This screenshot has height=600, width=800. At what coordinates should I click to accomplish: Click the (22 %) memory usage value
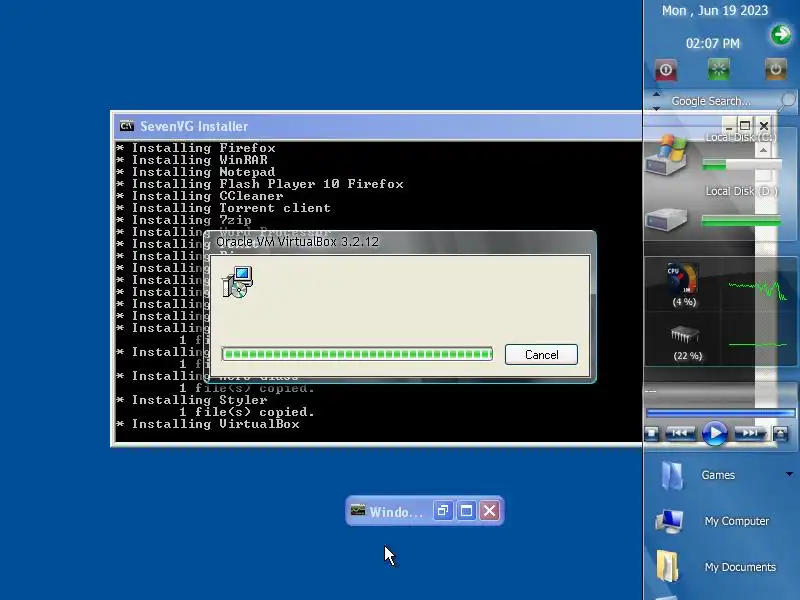688,356
